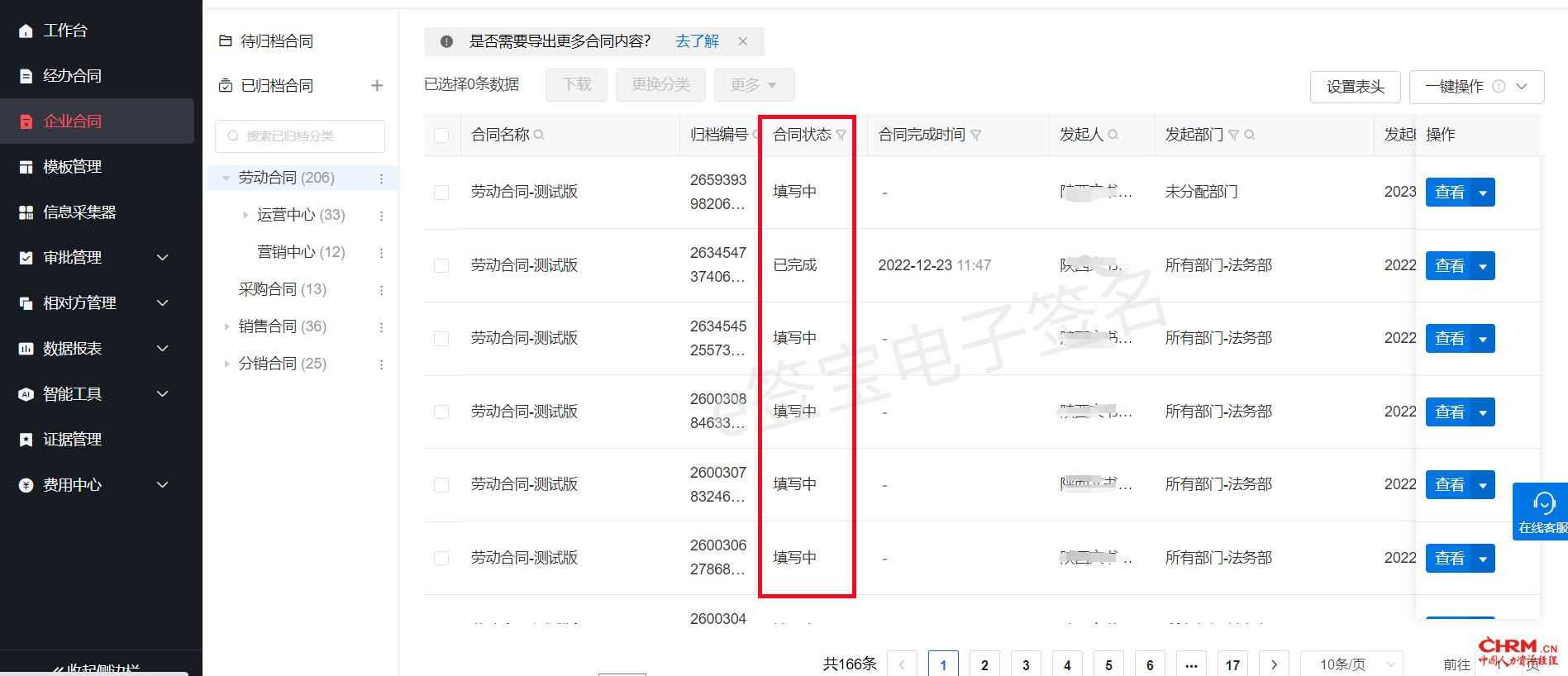Check the row with 归档编号 2634545
The image size is (1568, 676).
441,339
